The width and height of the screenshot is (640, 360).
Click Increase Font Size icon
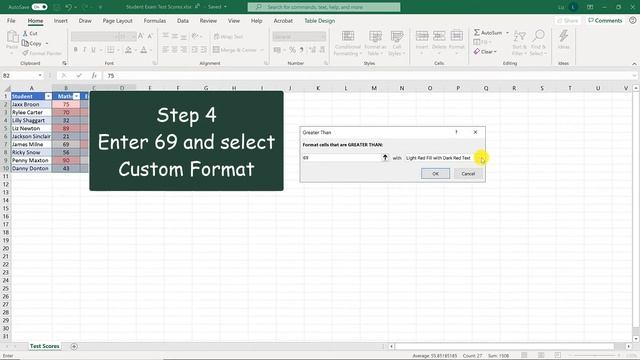tap(141, 36)
